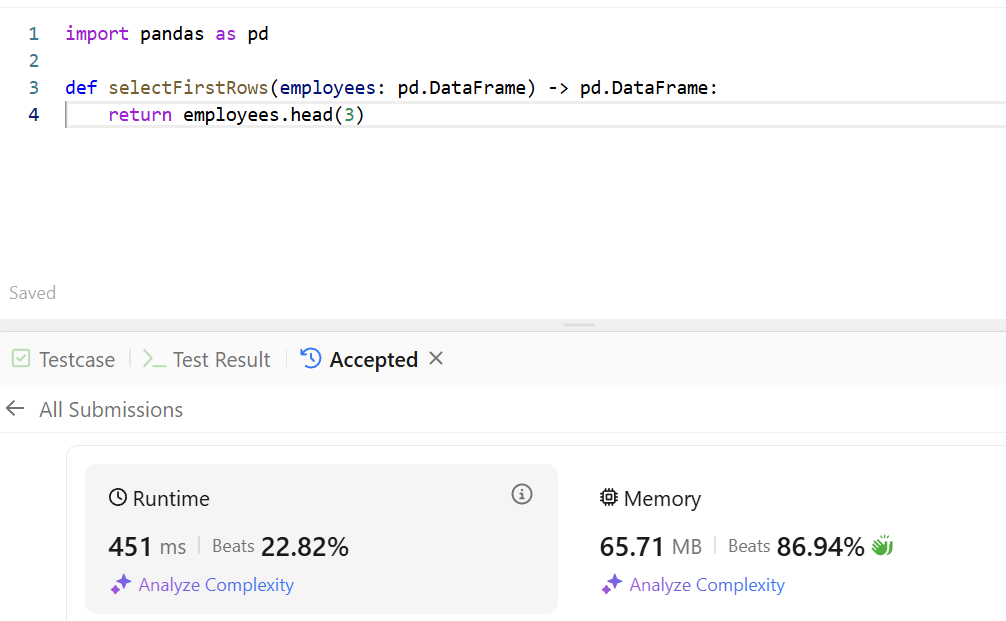Close the Accepted tab
This screenshot has height=621, width=1006.
tap(436, 359)
